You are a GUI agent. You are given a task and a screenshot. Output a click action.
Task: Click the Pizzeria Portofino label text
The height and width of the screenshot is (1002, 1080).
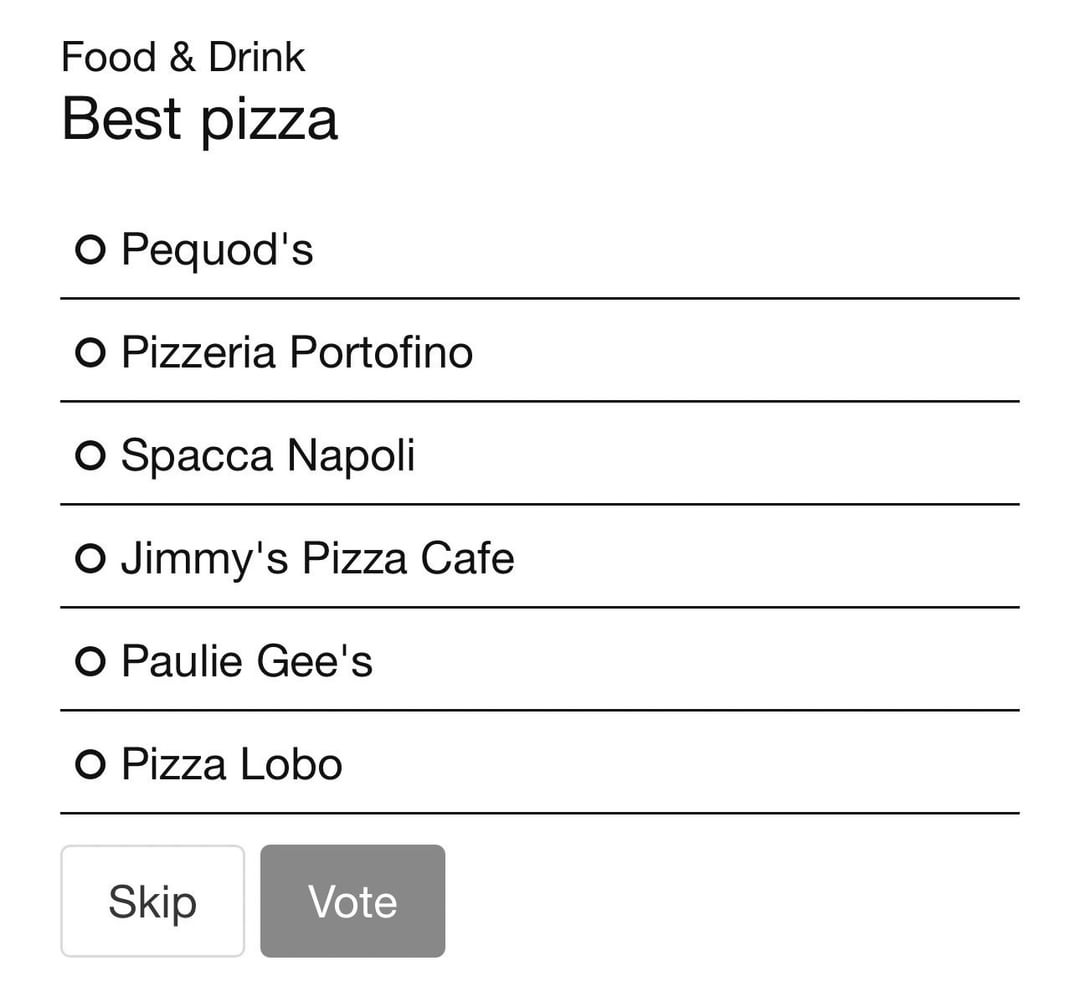pos(297,353)
